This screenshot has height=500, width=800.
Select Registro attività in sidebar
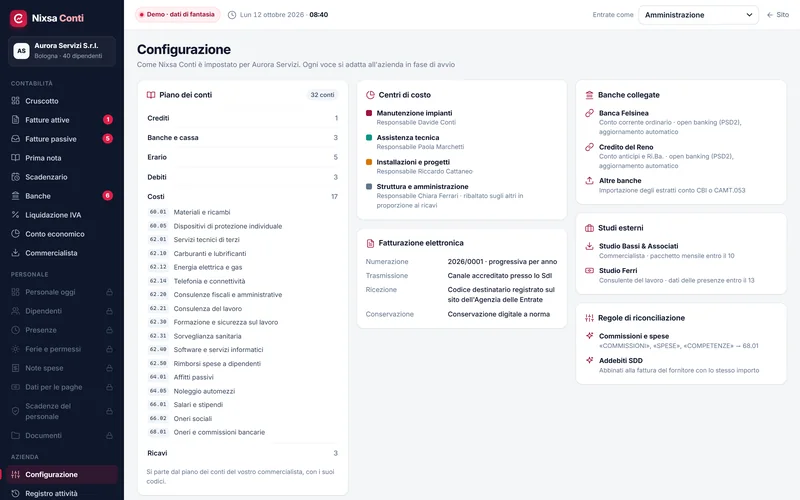[x=62, y=493]
